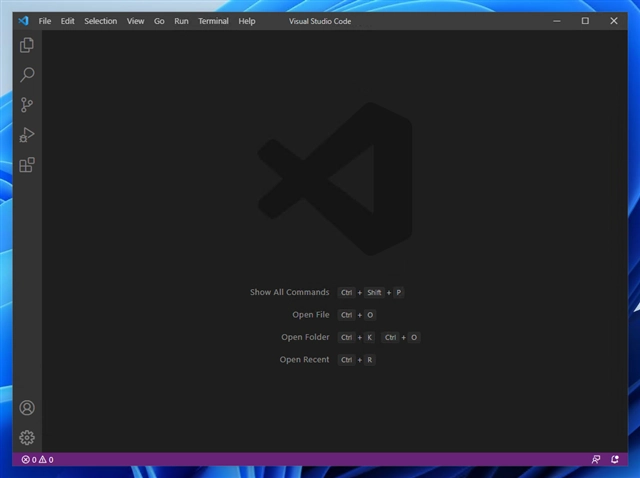Open the Accounts menu icon
This screenshot has height=478, width=640.
pos(27,408)
